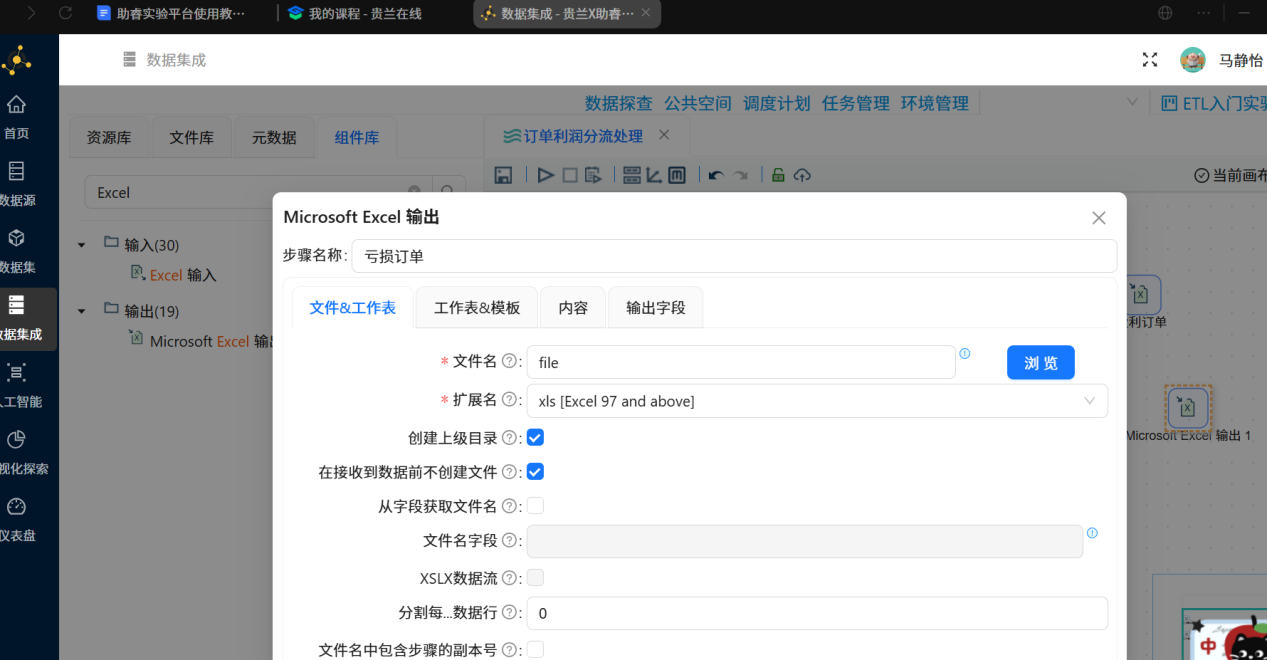Click the 分割每...数据行 input field
The height and width of the screenshot is (660, 1267).
(x=817, y=613)
